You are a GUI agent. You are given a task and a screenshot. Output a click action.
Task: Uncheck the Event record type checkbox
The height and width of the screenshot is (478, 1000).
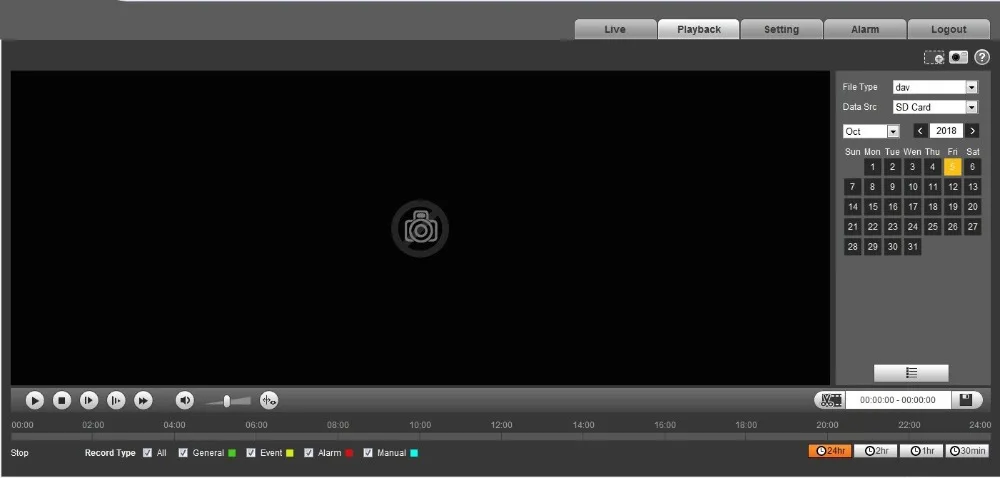click(251, 453)
